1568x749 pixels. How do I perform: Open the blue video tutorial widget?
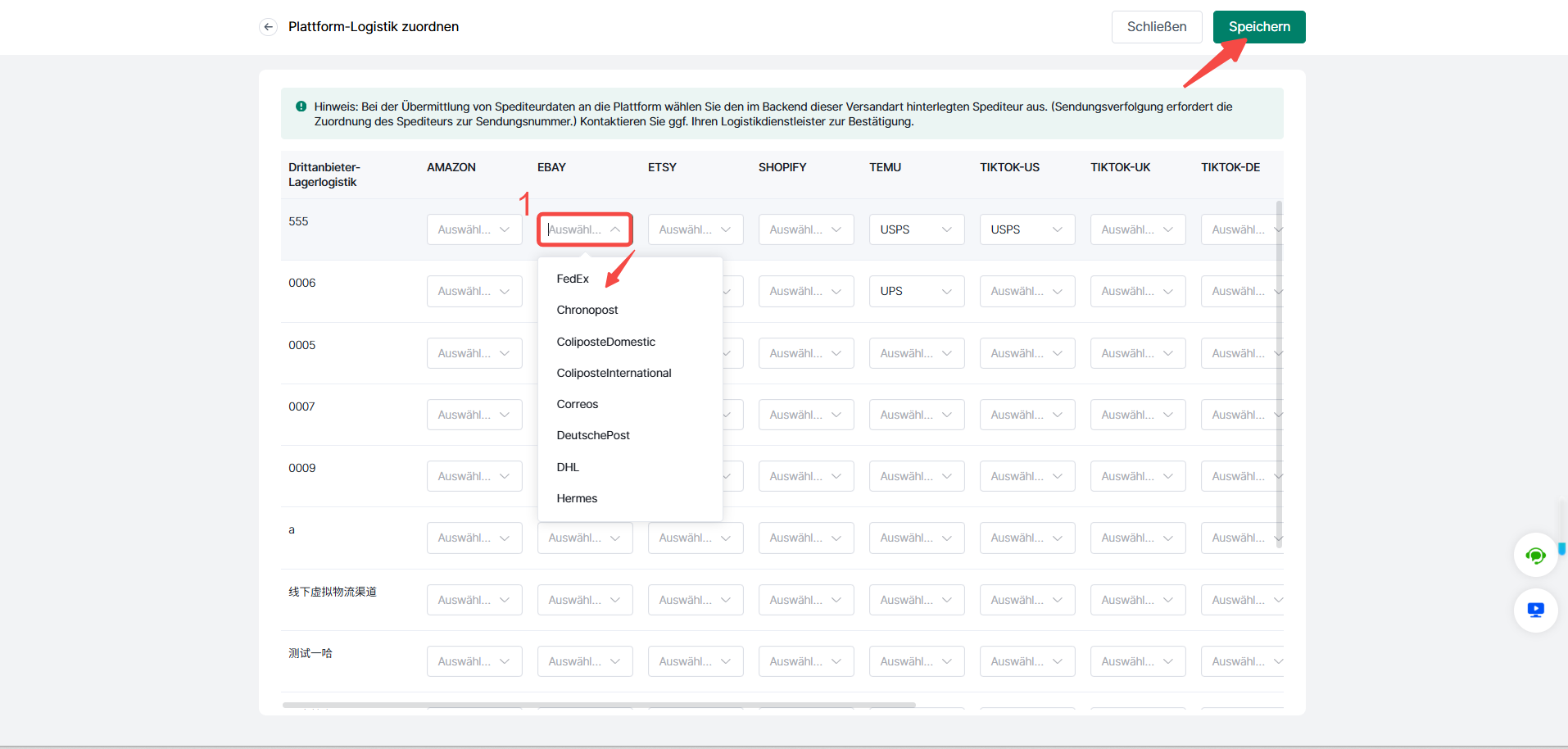coord(1535,611)
